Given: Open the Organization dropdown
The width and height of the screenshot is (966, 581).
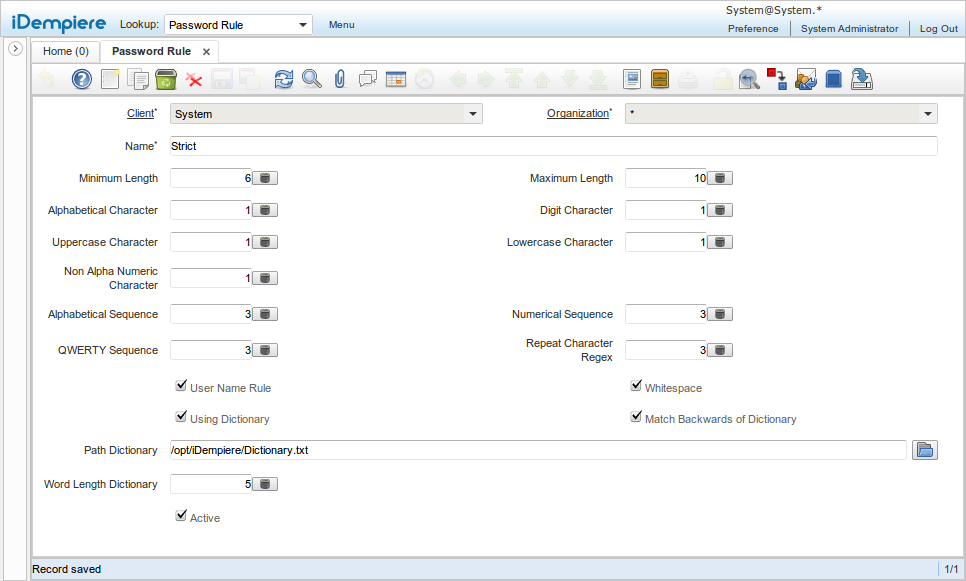Looking at the screenshot, I should point(928,113).
